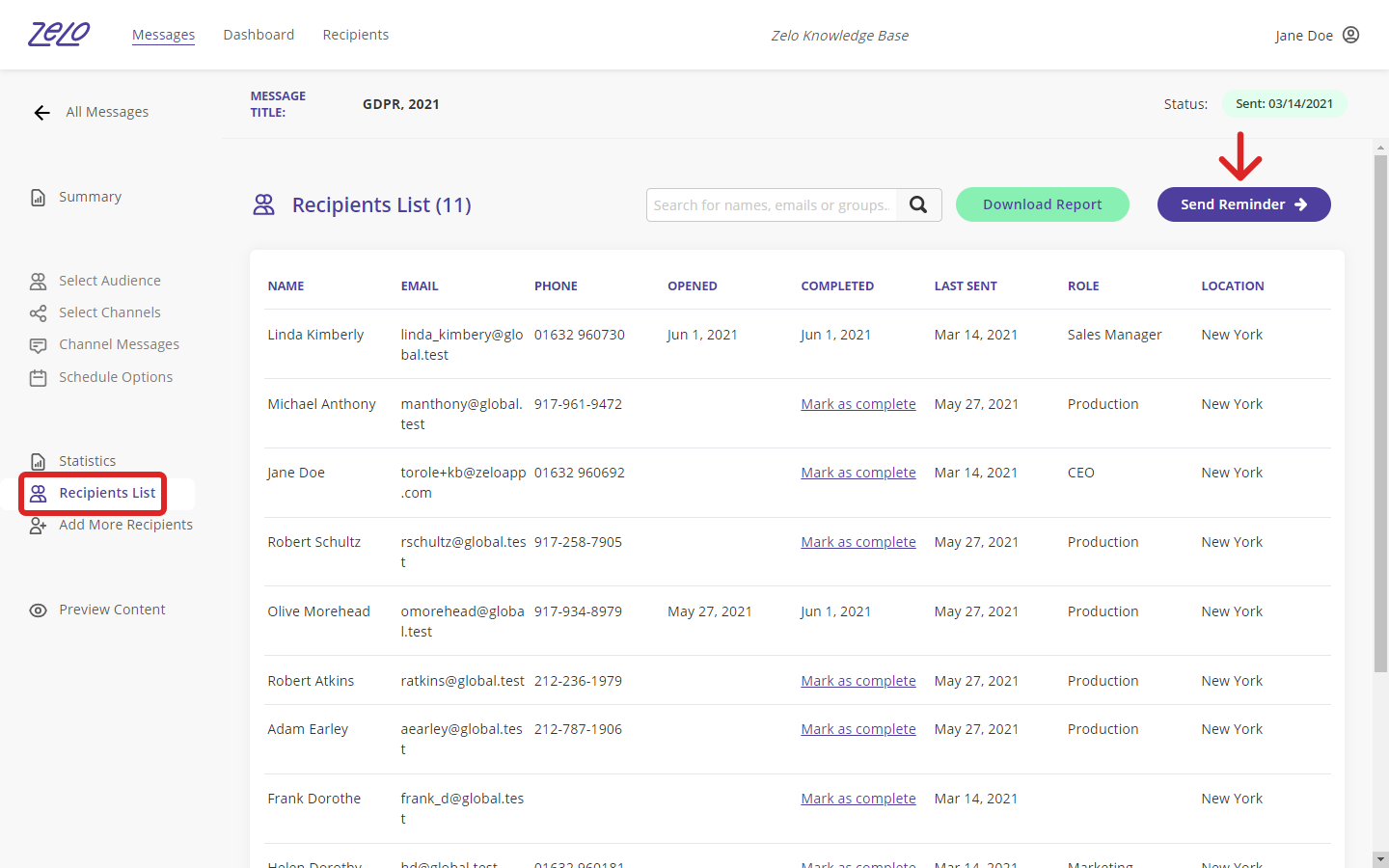Mark Robert Atkins as complete
Screen dimensions: 1389x868
coord(858,681)
